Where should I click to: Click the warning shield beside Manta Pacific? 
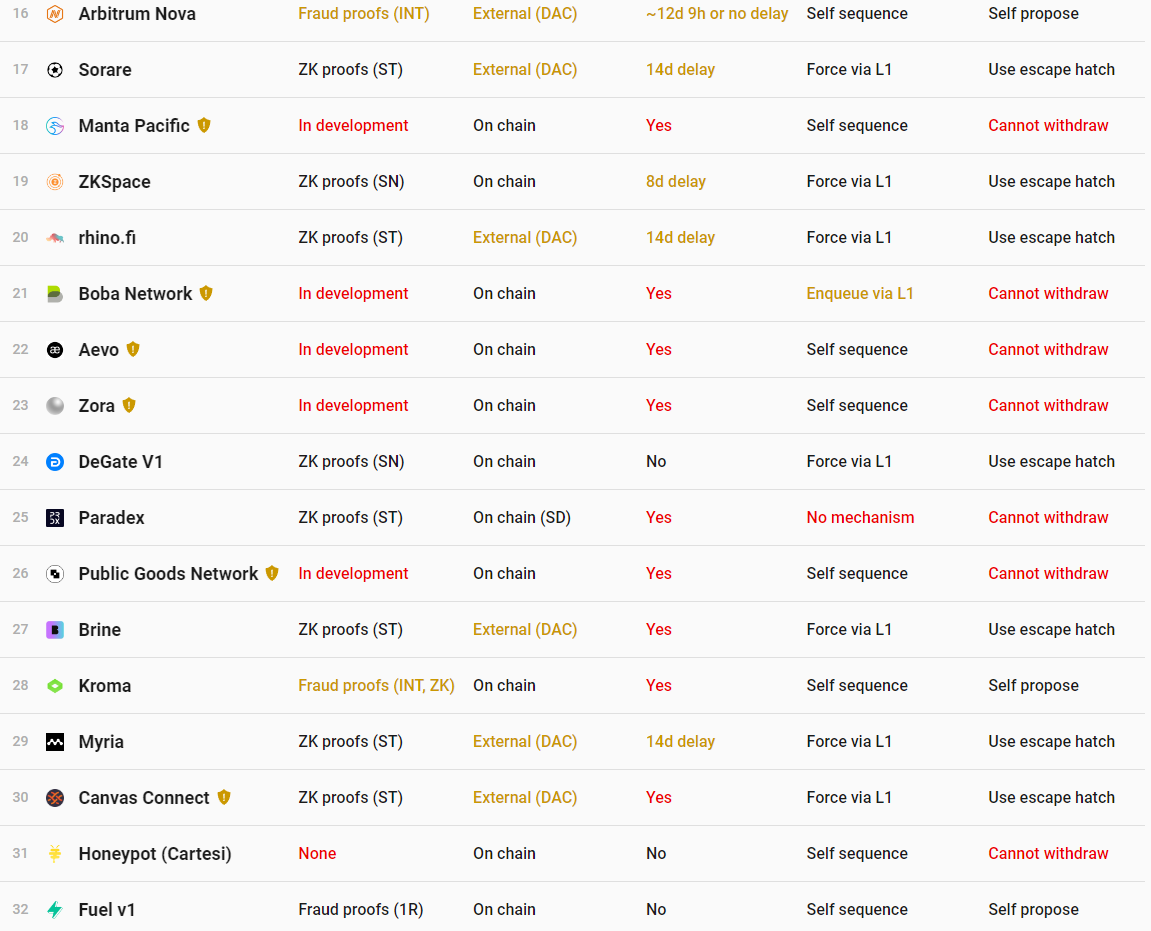coord(204,126)
